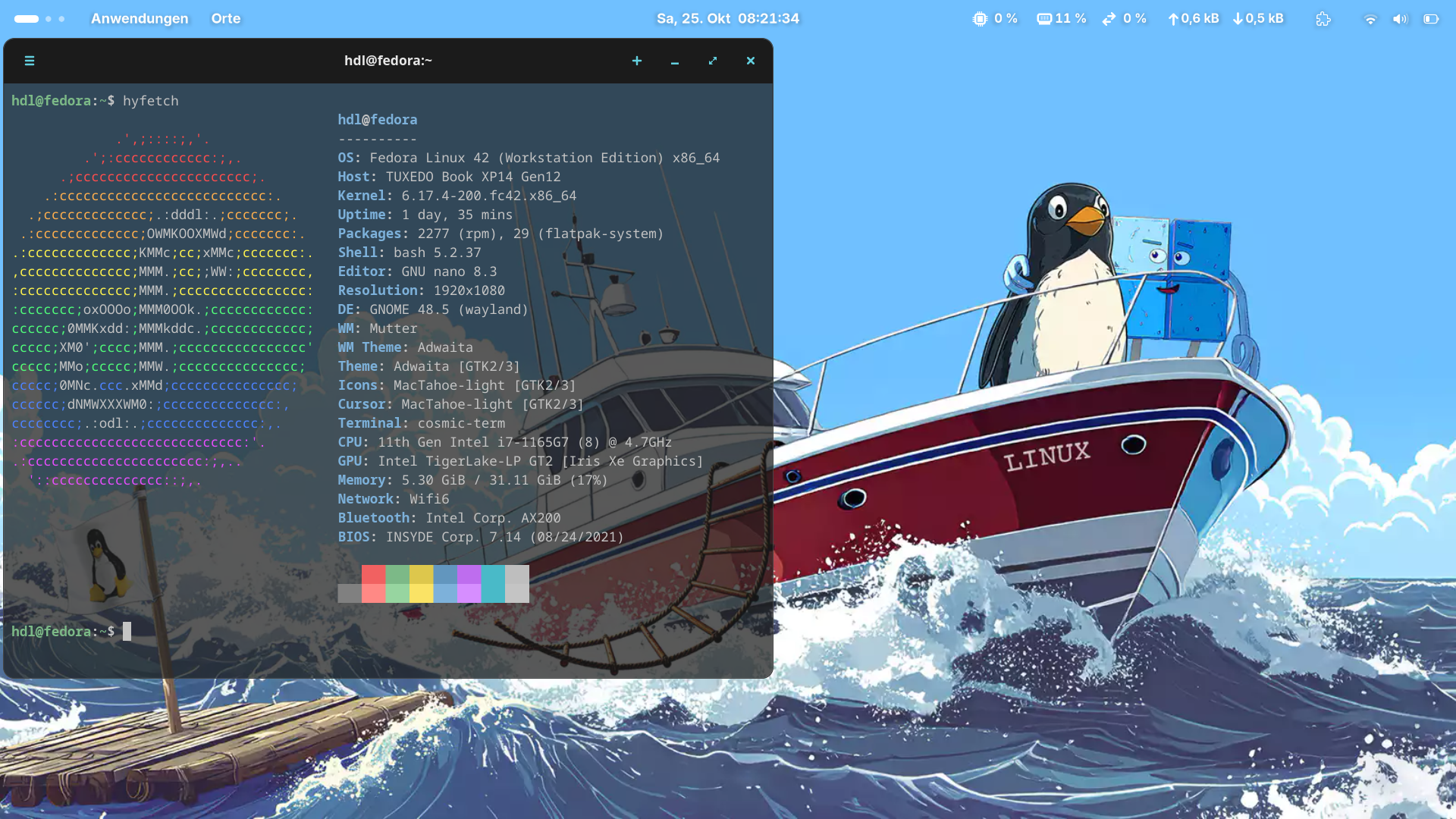Click the red color block in hyfetch

[x=373, y=583]
